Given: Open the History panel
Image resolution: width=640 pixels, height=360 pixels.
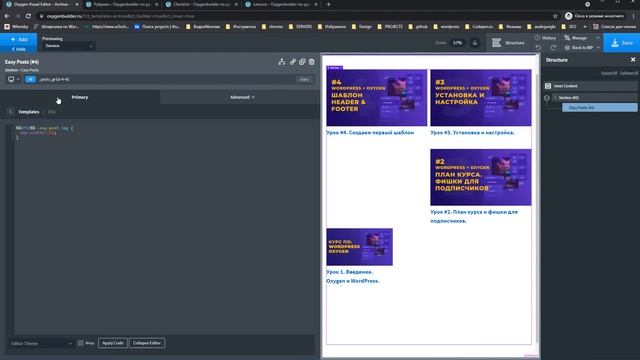Looking at the screenshot, I should pyautogui.click(x=546, y=38).
